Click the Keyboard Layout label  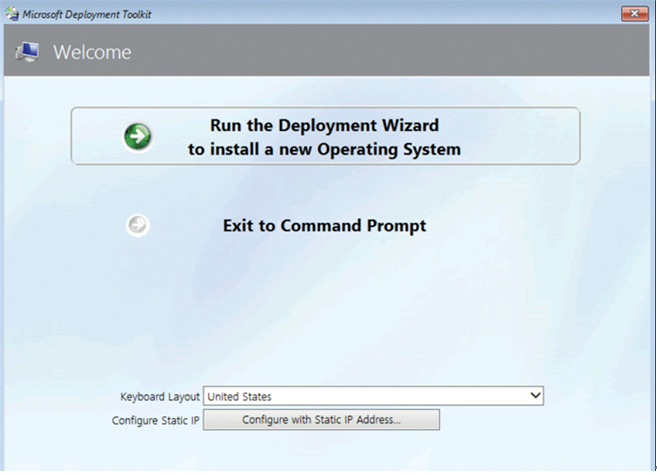160,397
